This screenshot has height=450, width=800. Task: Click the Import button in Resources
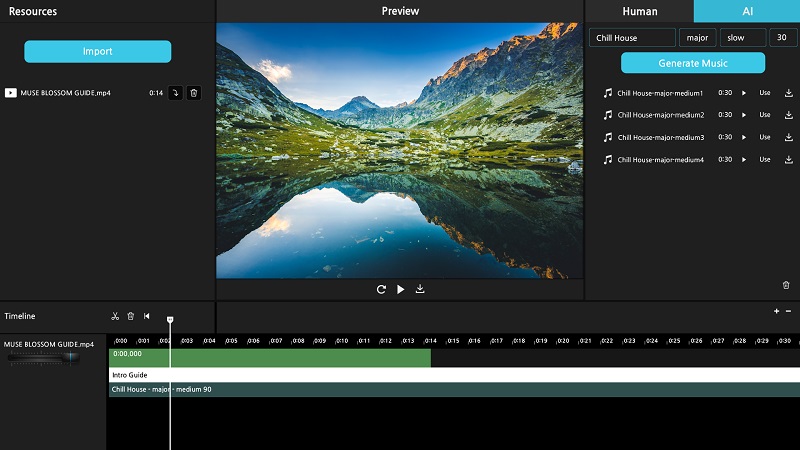pos(98,51)
